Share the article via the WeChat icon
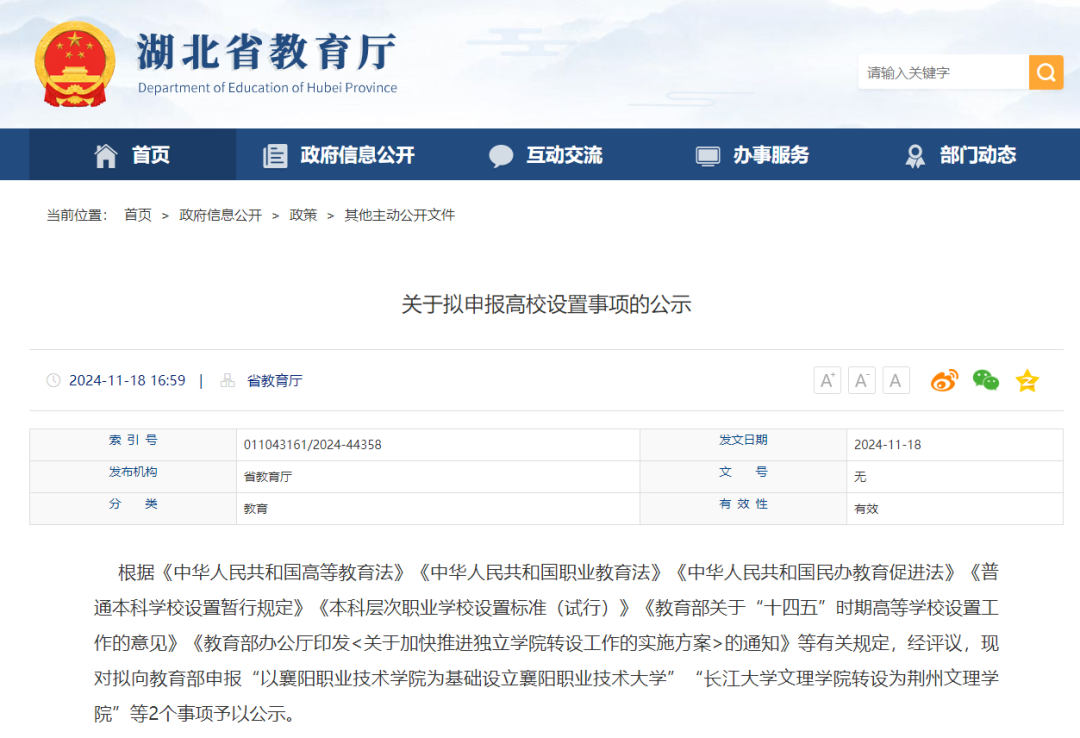The width and height of the screenshot is (1080, 738). (x=985, y=380)
